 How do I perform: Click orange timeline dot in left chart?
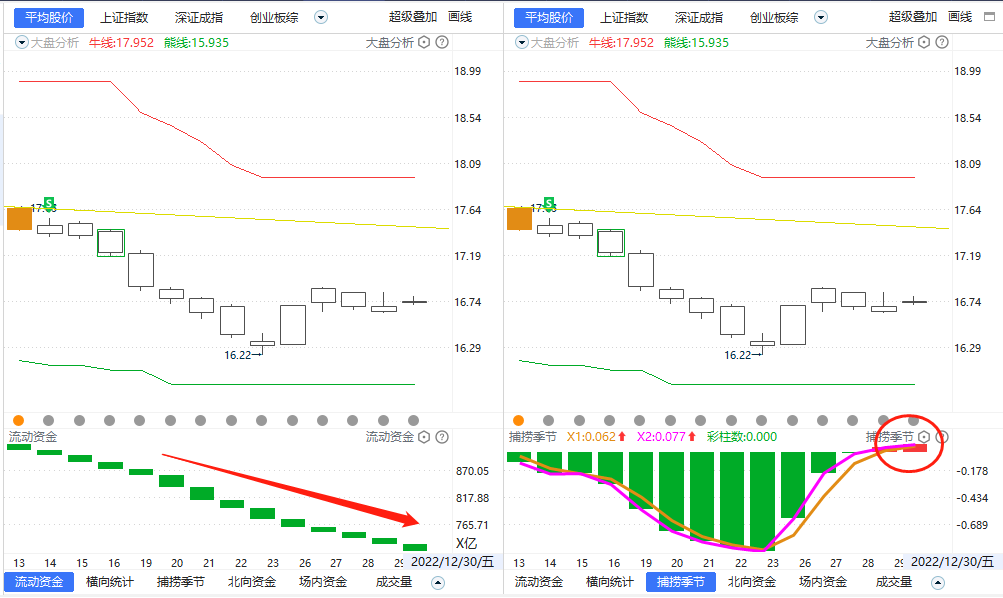(x=19, y=420)
